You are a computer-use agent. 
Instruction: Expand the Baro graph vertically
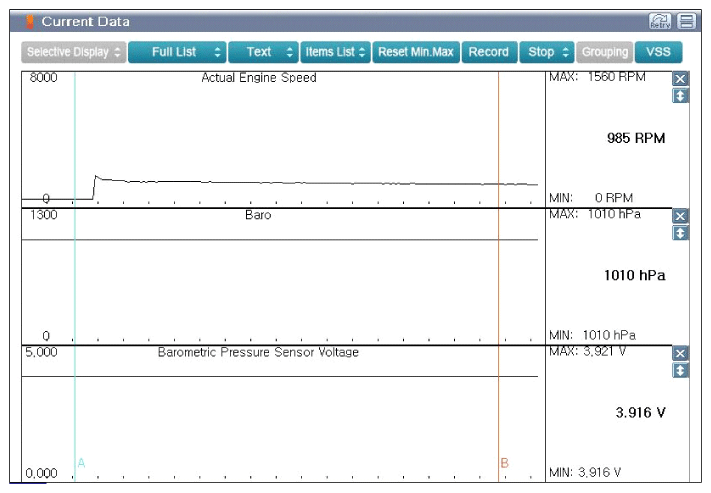tap(680, 233)
